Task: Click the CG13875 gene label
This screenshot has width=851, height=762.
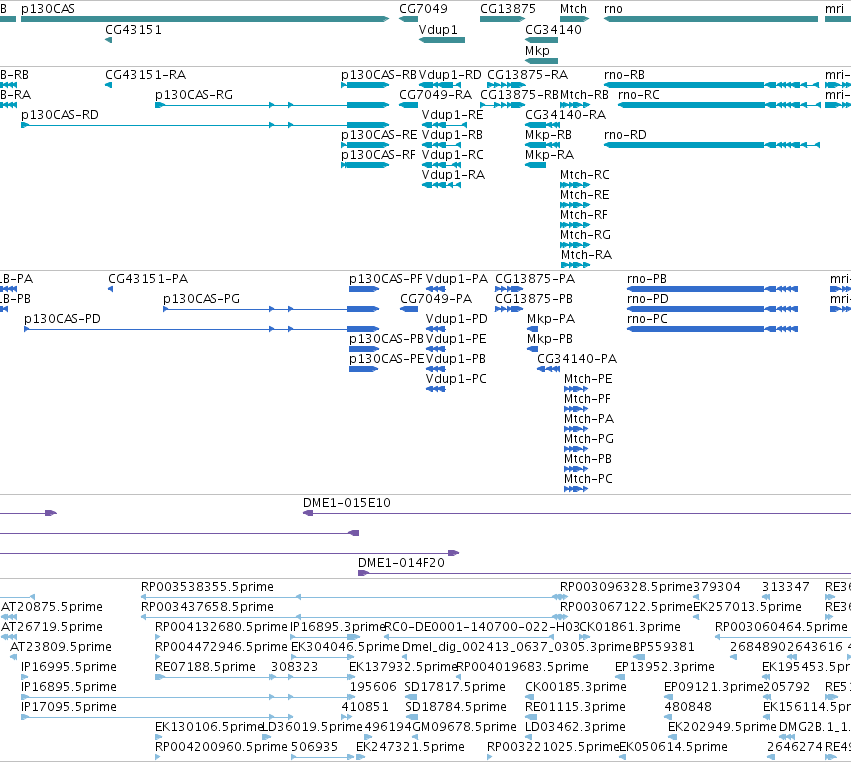Action: 508,9
